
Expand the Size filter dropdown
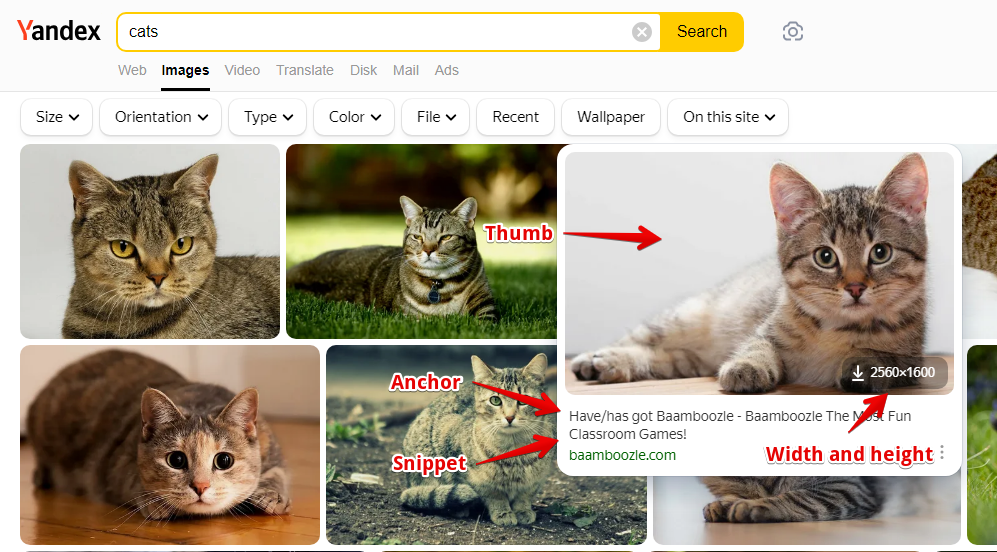(57, 117)
